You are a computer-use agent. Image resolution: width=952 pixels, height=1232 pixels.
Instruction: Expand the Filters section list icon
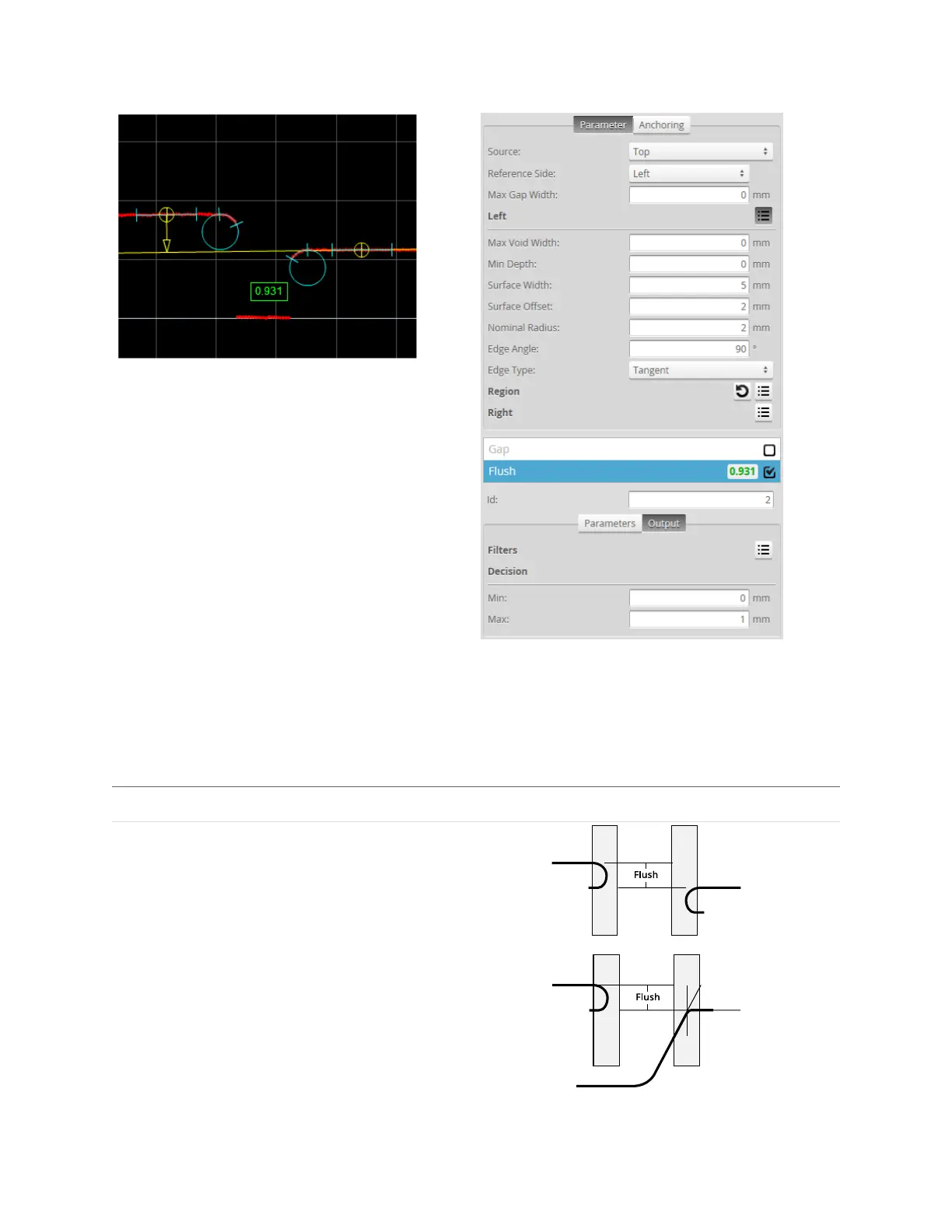click(764, 550)
